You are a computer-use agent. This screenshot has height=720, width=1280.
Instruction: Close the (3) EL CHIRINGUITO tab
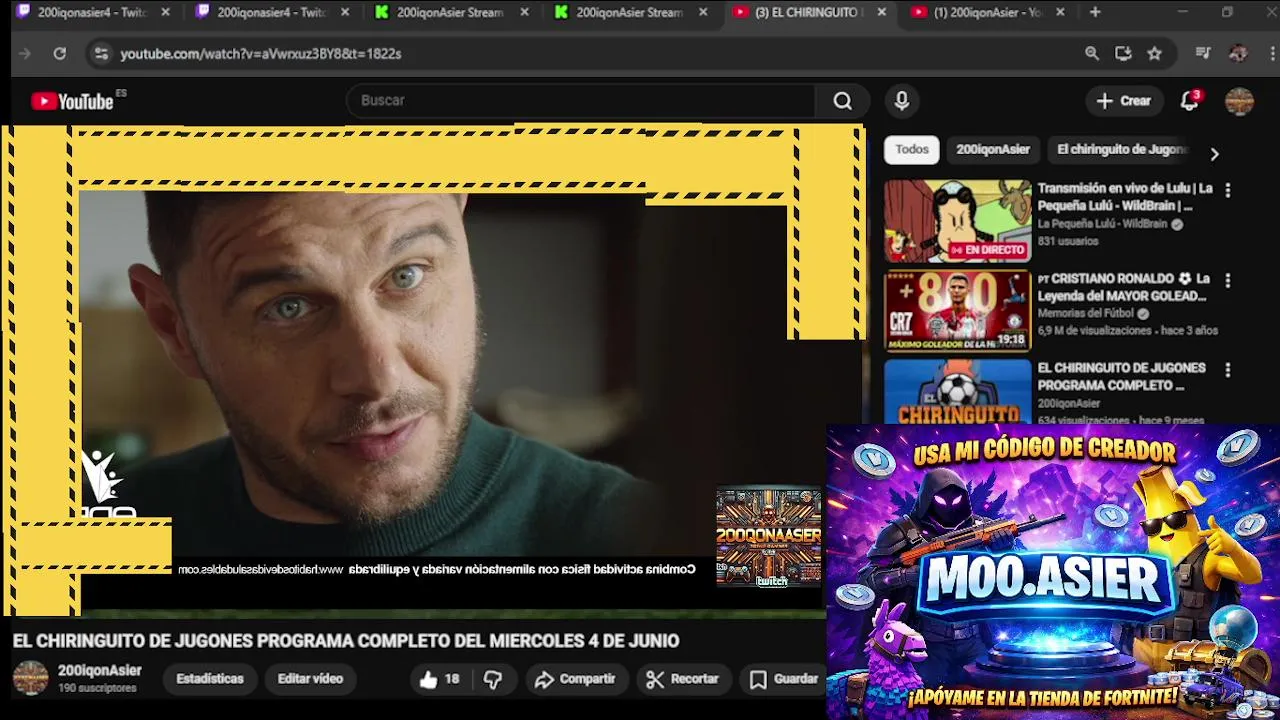[881, 12]
